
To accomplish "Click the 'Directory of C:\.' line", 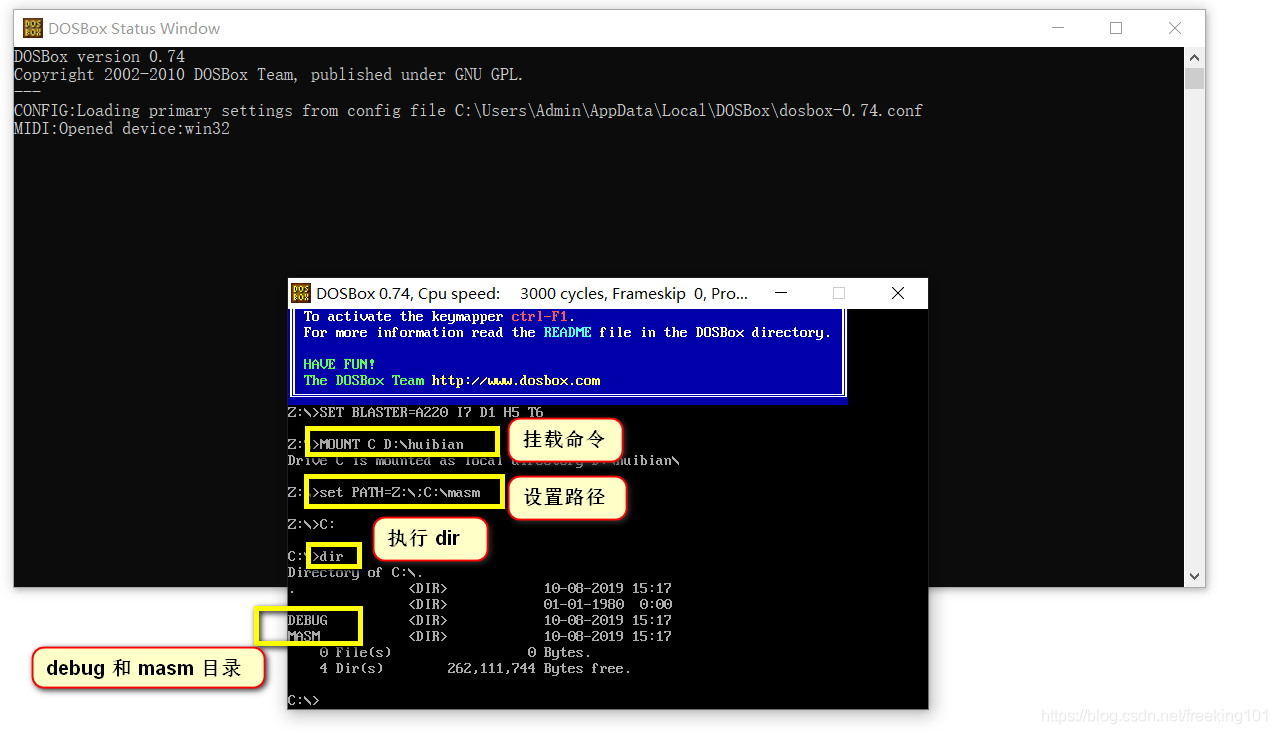I will 355,572.
